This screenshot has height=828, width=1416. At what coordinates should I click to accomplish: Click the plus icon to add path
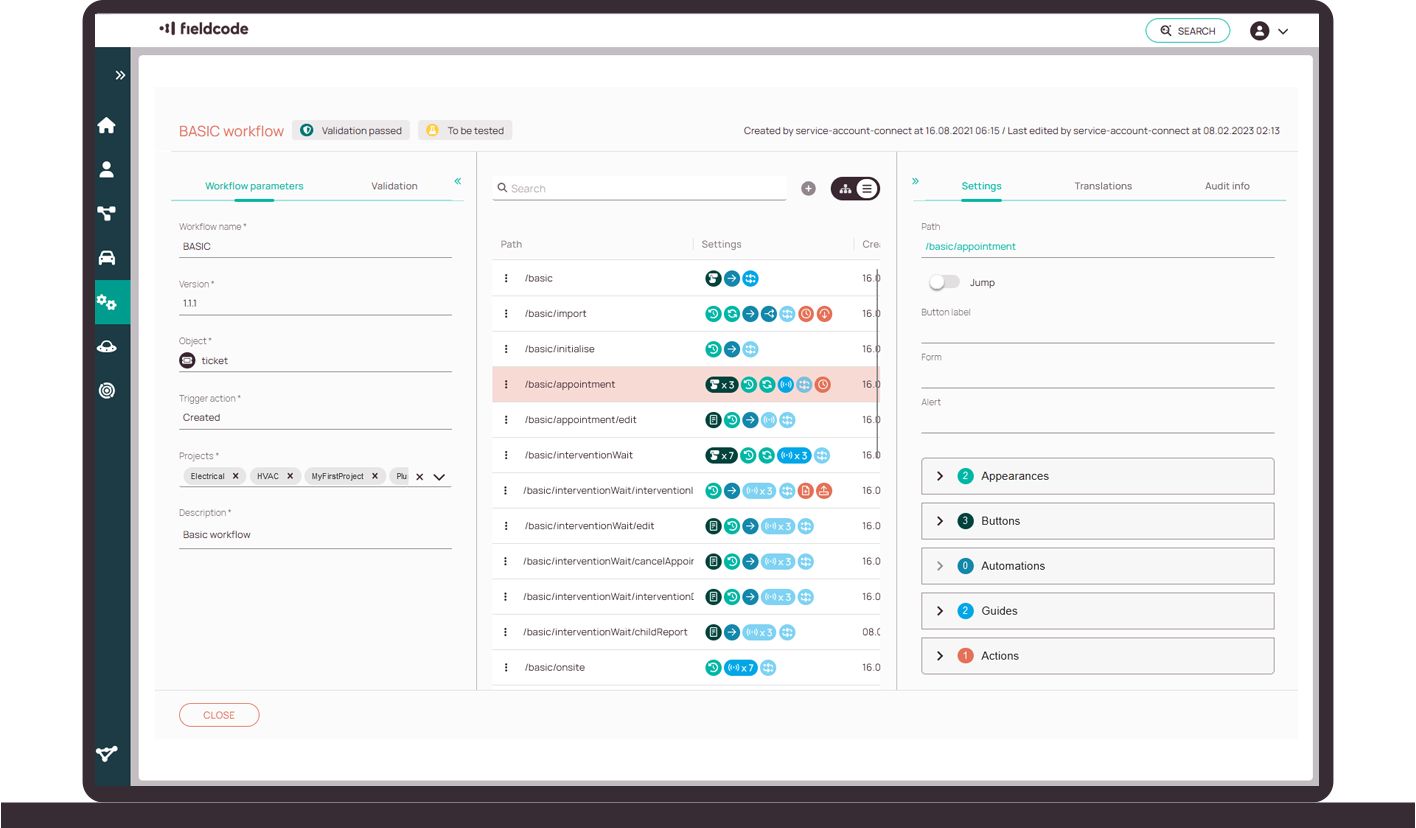(808, 188)
